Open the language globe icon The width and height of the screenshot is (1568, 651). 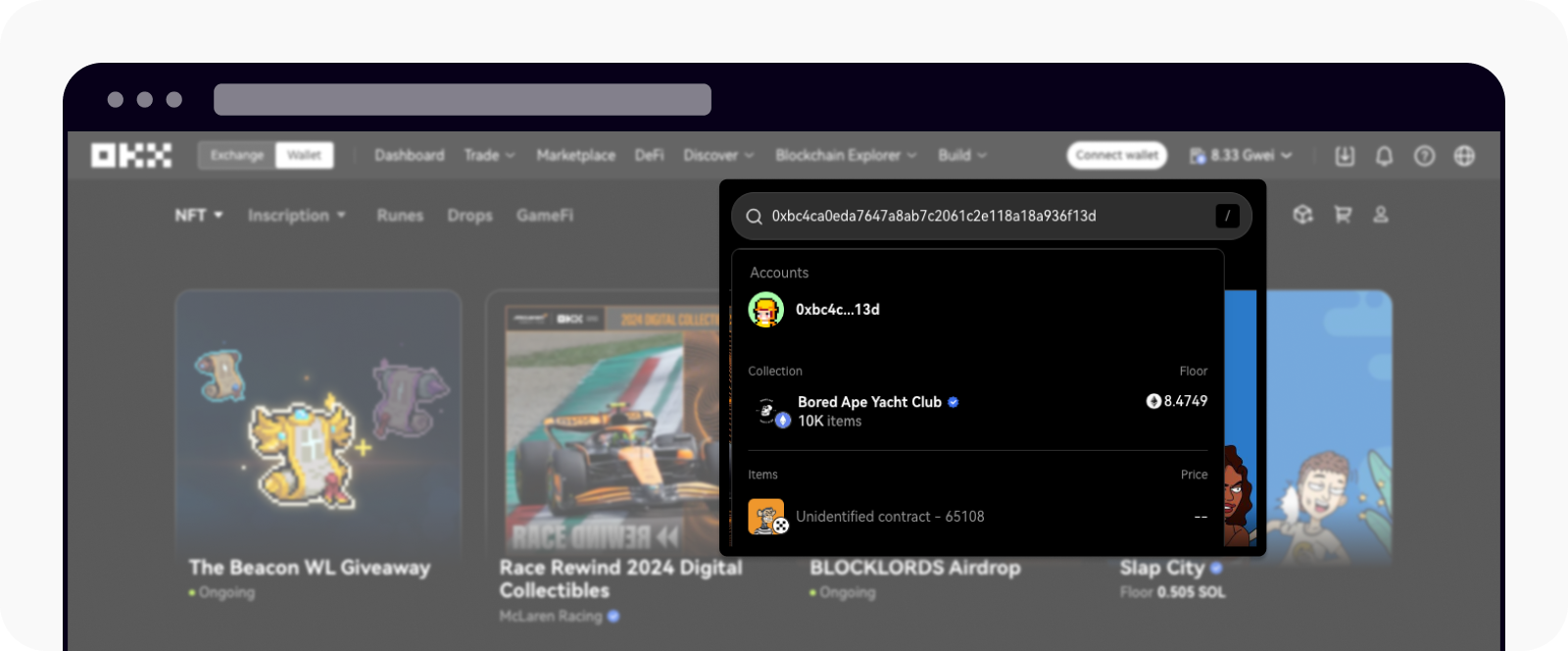[x=1464, y=156]
